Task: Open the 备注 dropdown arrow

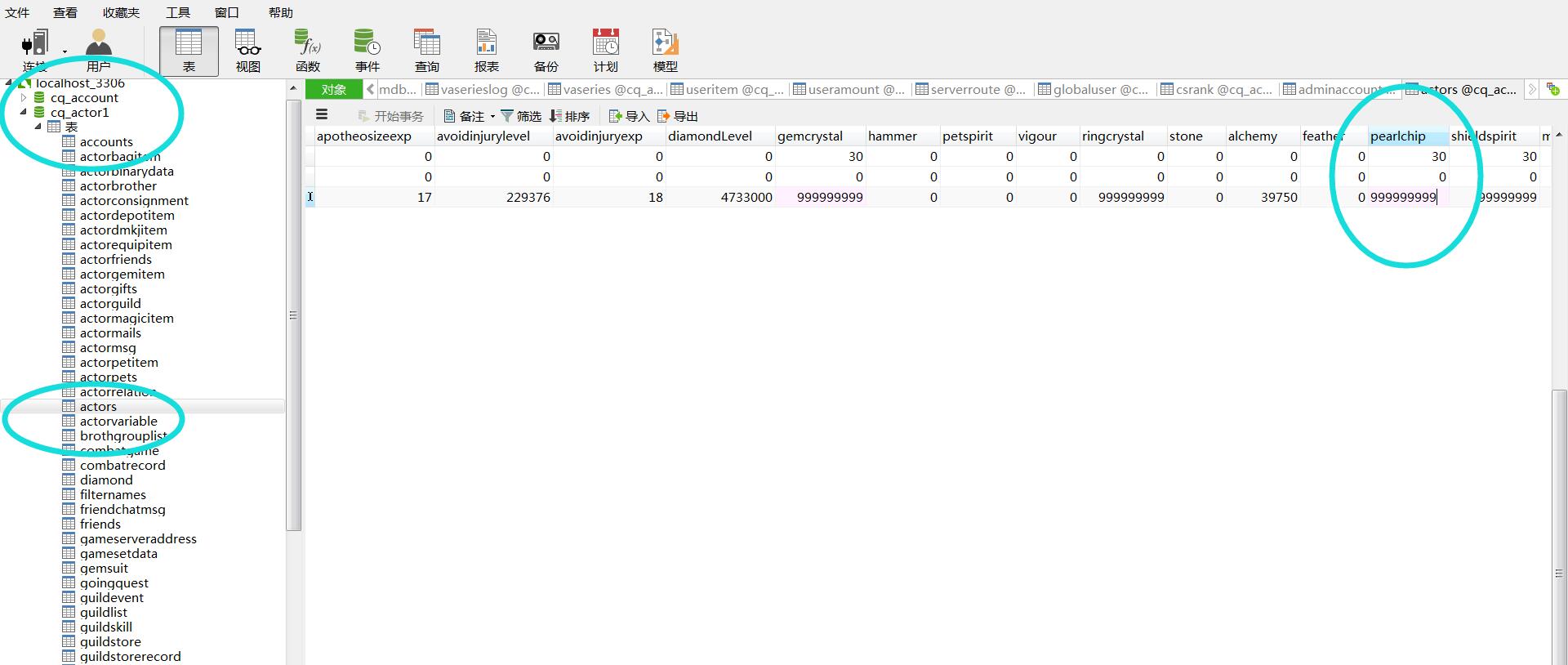Action: click(492, 117)
